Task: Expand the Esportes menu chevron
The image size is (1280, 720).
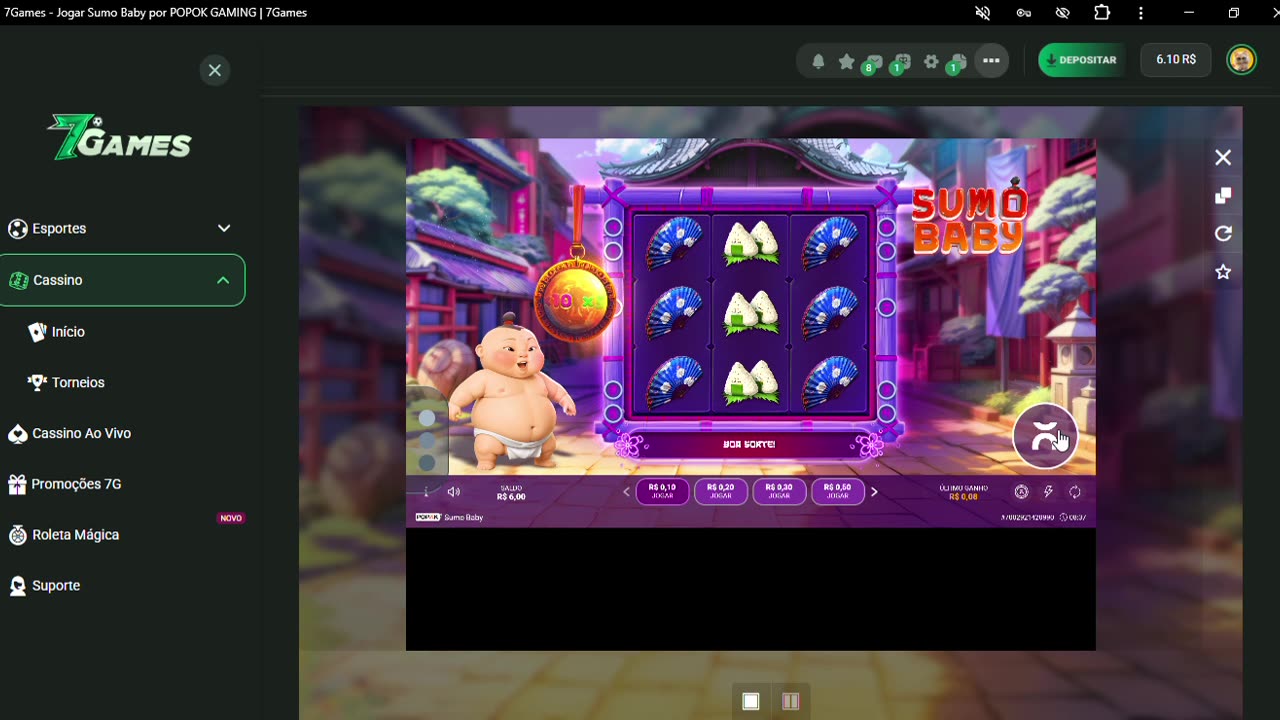Action: pos(224,228)
